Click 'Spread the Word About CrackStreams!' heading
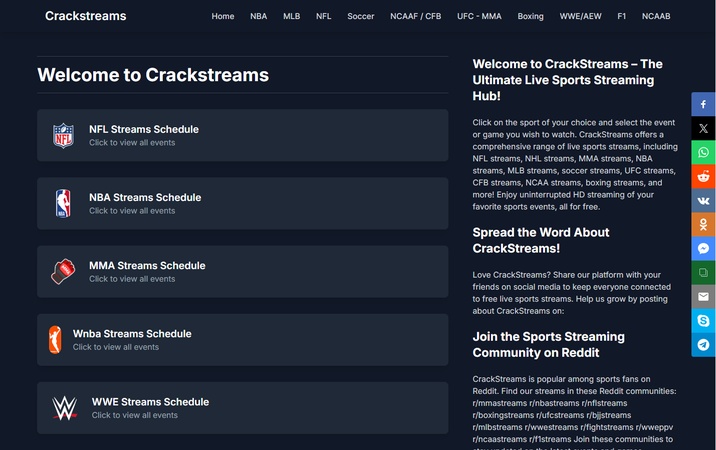 point(541,240)
